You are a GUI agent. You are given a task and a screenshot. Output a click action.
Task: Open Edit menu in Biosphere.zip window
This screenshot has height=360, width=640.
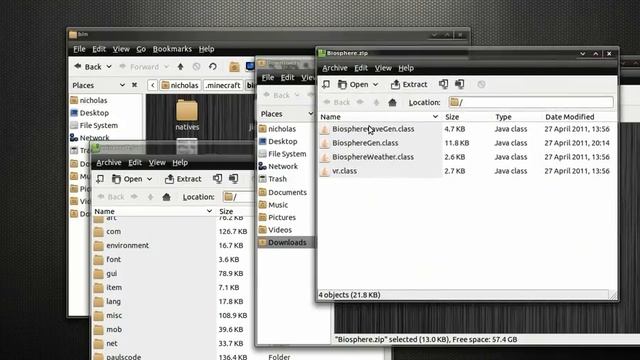pyautogui.click(x=361, y=68)
